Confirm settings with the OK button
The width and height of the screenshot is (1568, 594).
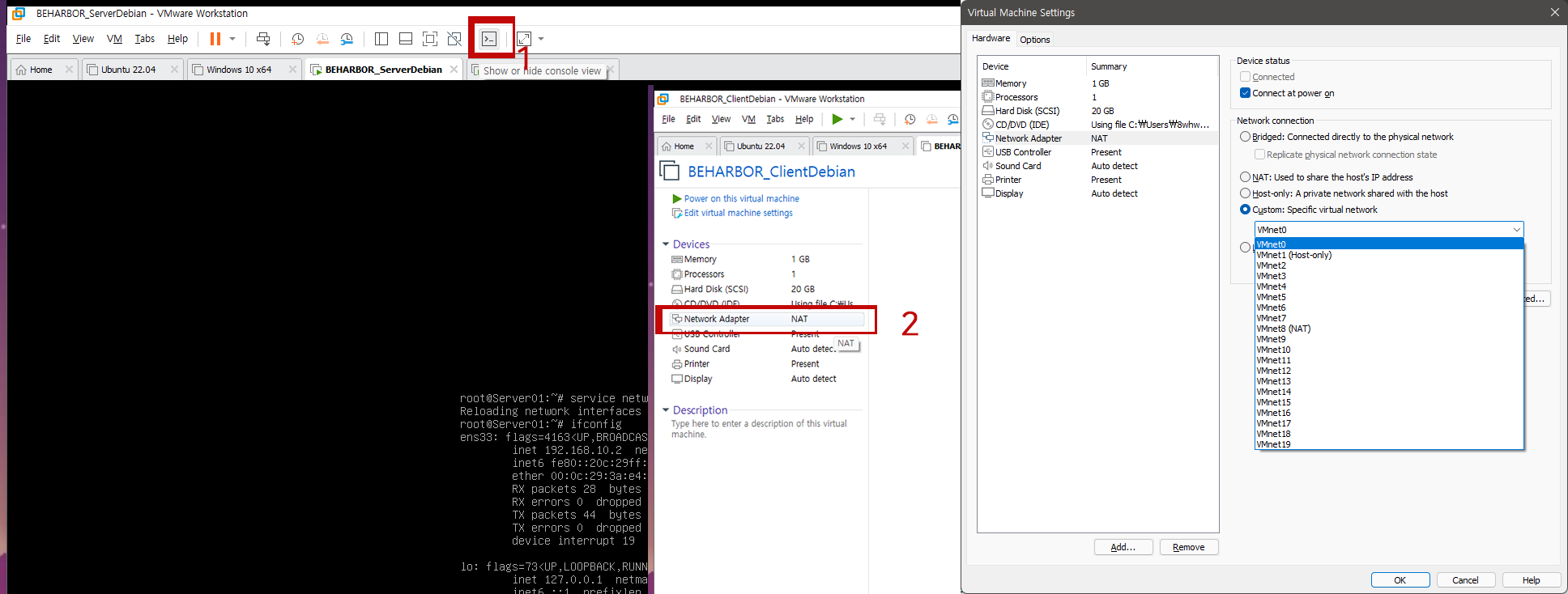pyautogui.click(x=1400, y=580)
